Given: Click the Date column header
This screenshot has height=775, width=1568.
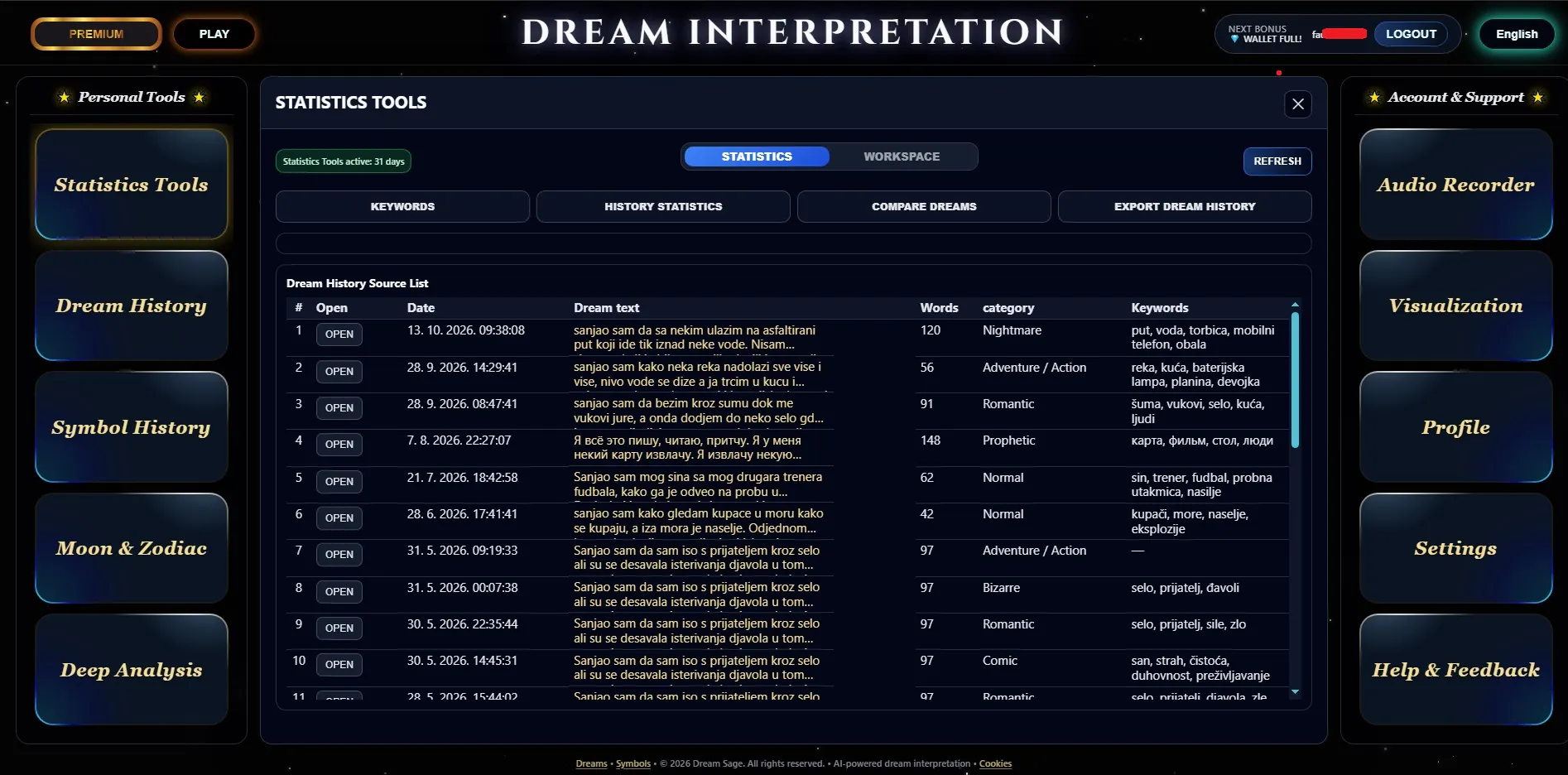Looking at the screenshot, I should tap(421, 308).
